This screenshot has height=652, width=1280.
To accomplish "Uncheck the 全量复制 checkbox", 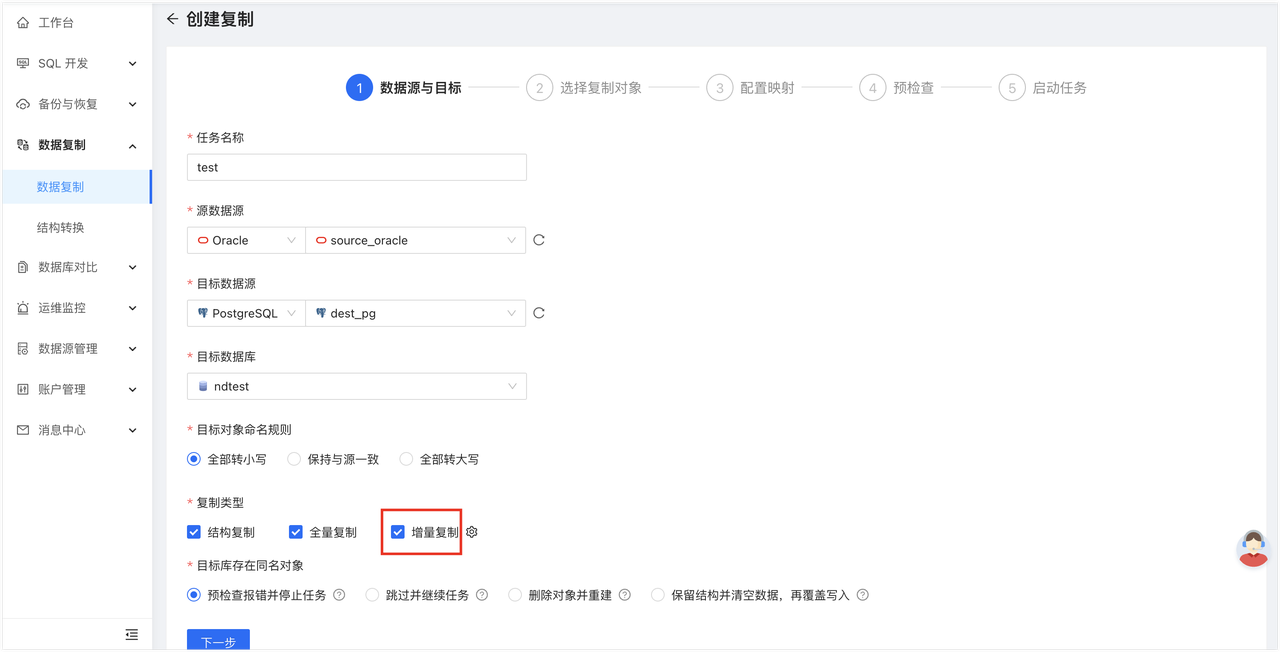I will click(x=295, y=531).
